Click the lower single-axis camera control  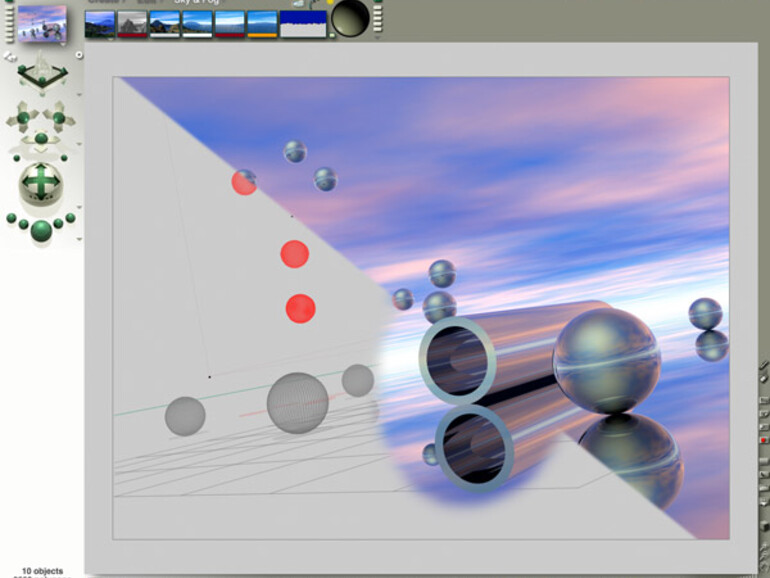click(x=41, y=140)
